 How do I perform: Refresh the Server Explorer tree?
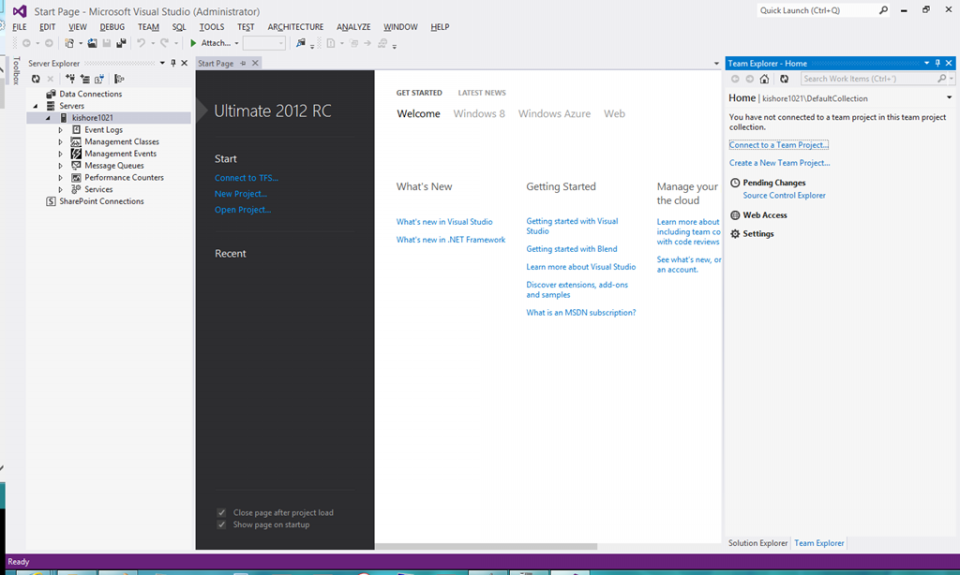point(36,79)
